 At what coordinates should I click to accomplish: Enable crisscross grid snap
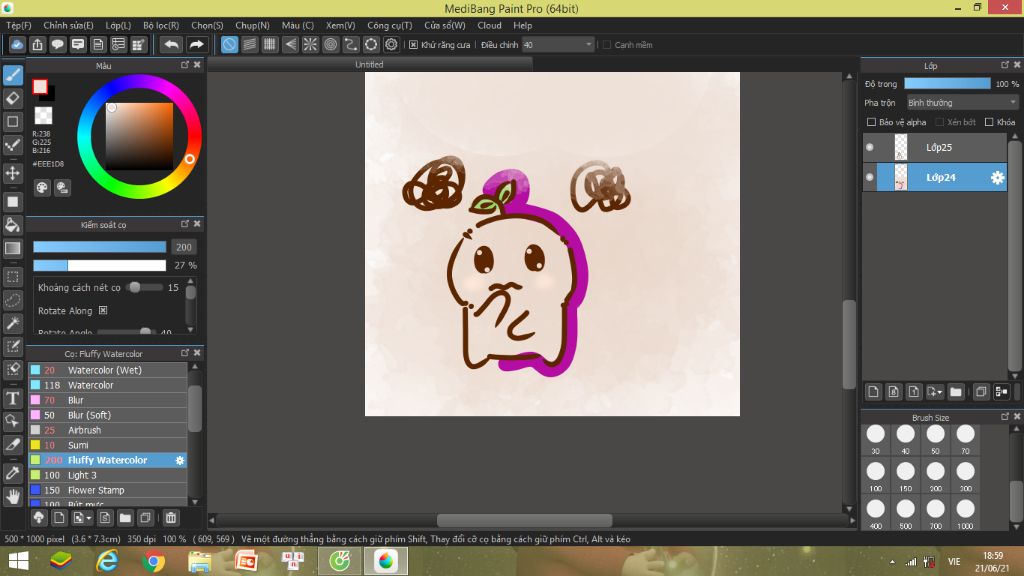[270, 44]
